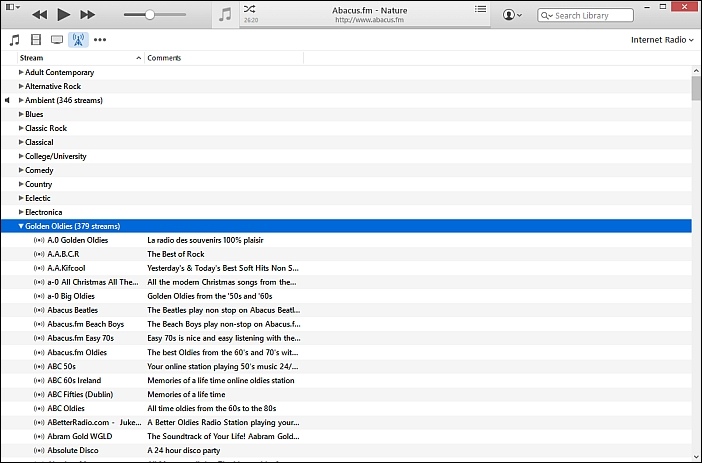The image size is (702, 463).
Task: Click the ABC Fifties (Dublin) stream icon
Action: 39,394
